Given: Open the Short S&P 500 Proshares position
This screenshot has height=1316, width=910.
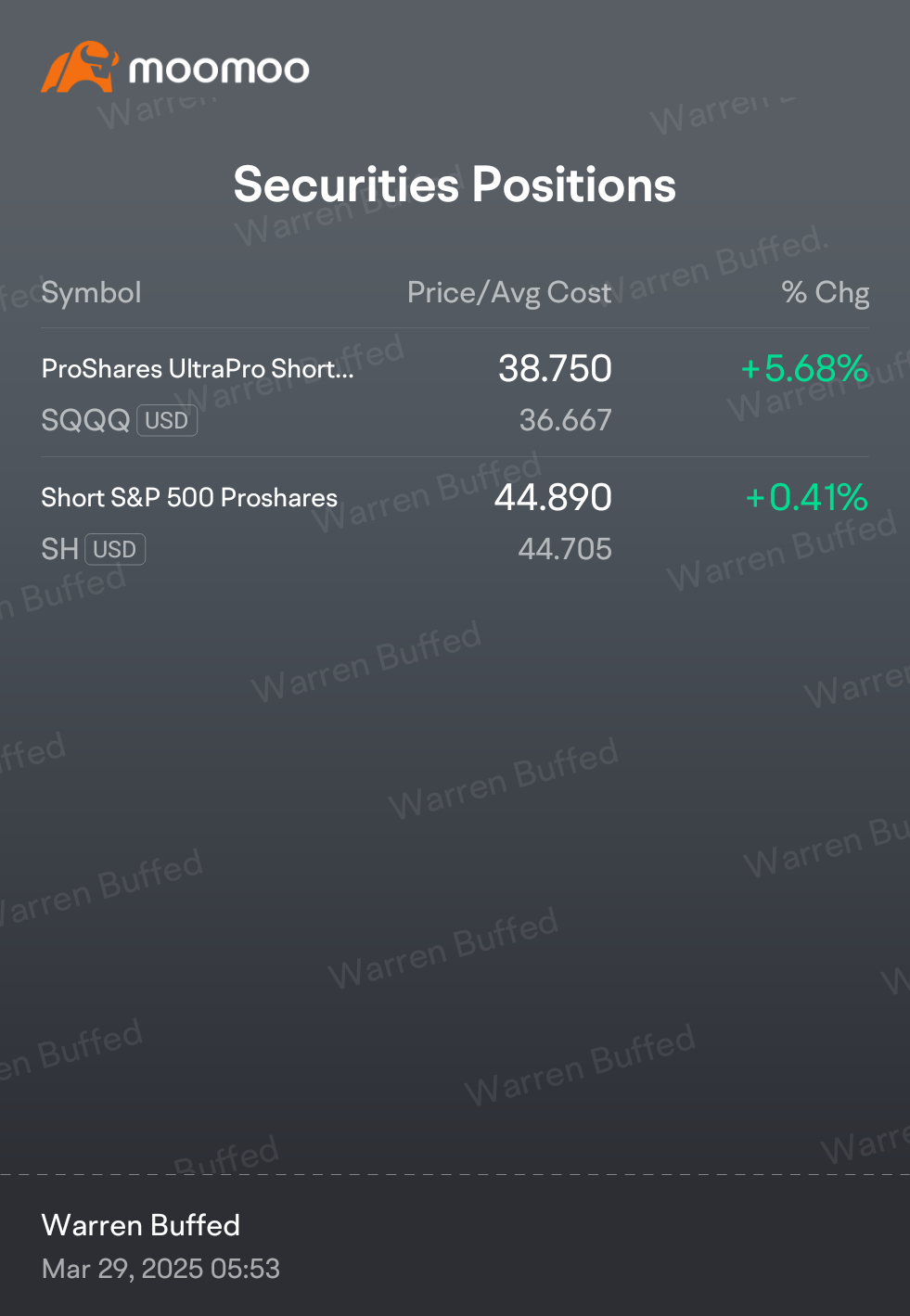Looking at the screenshot, I should (189, 498).
